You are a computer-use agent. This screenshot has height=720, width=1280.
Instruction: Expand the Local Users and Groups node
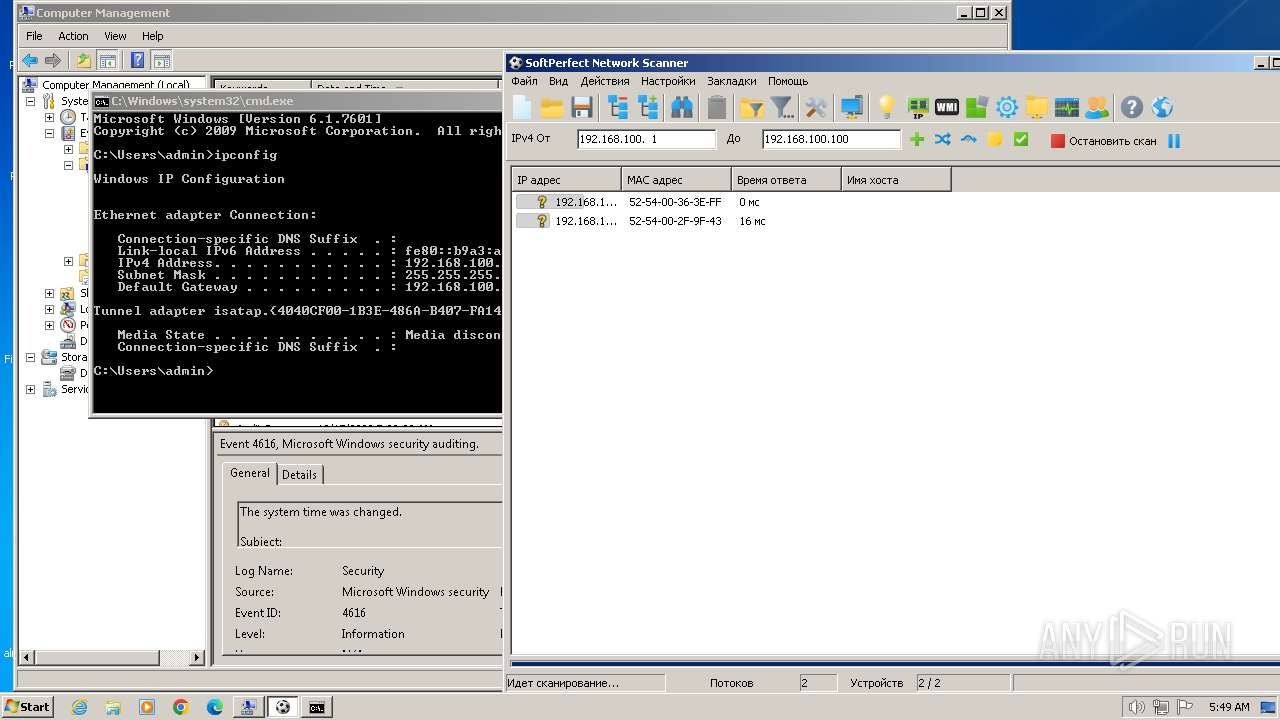(x=49, y=309)
